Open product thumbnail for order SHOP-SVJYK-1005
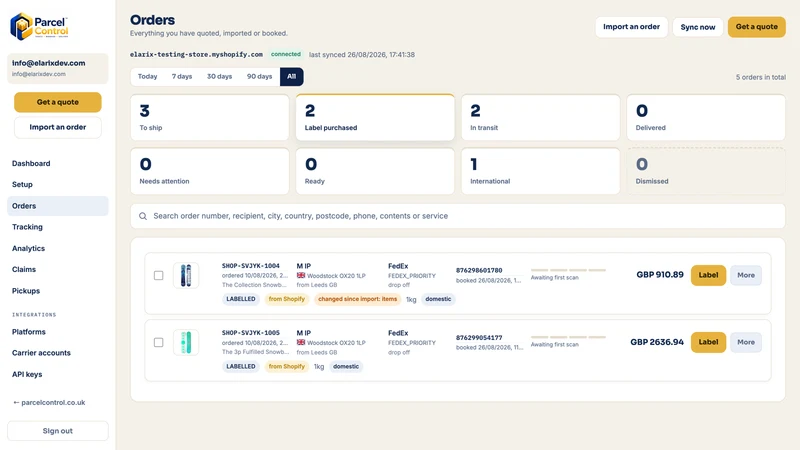 [186, 342]
